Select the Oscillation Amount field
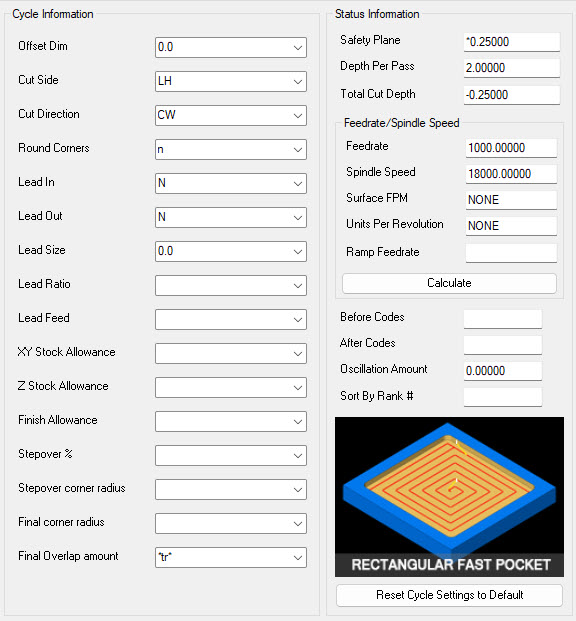This screenshot has height=621, width=576. tap(503, 371)
